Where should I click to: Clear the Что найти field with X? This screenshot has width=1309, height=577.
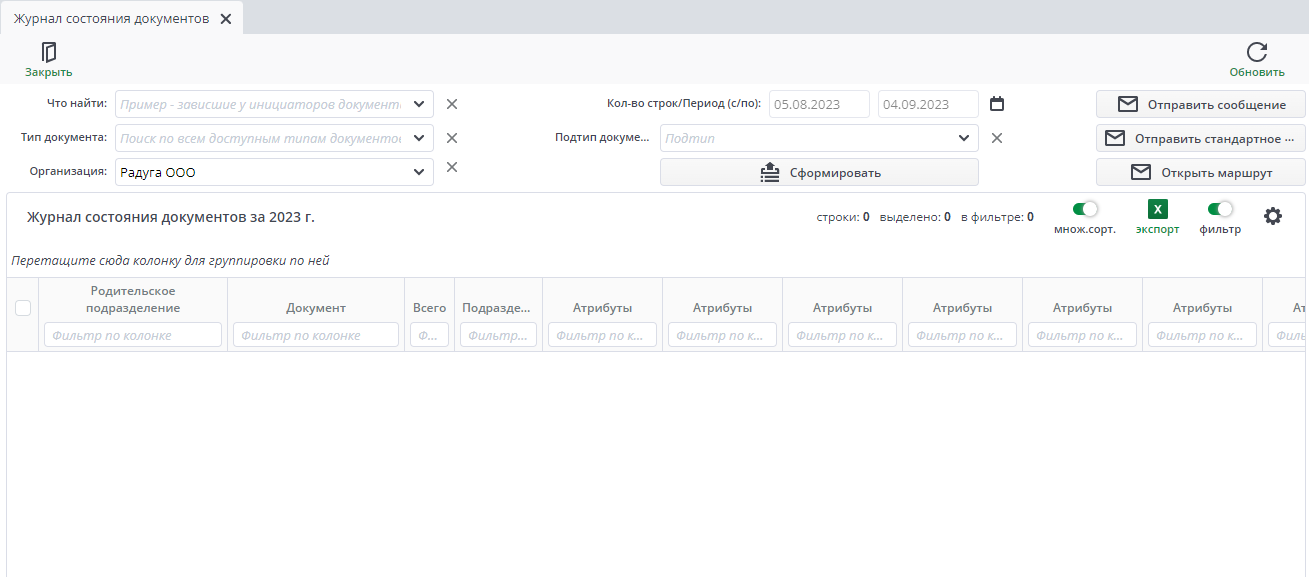click(451, 104)
